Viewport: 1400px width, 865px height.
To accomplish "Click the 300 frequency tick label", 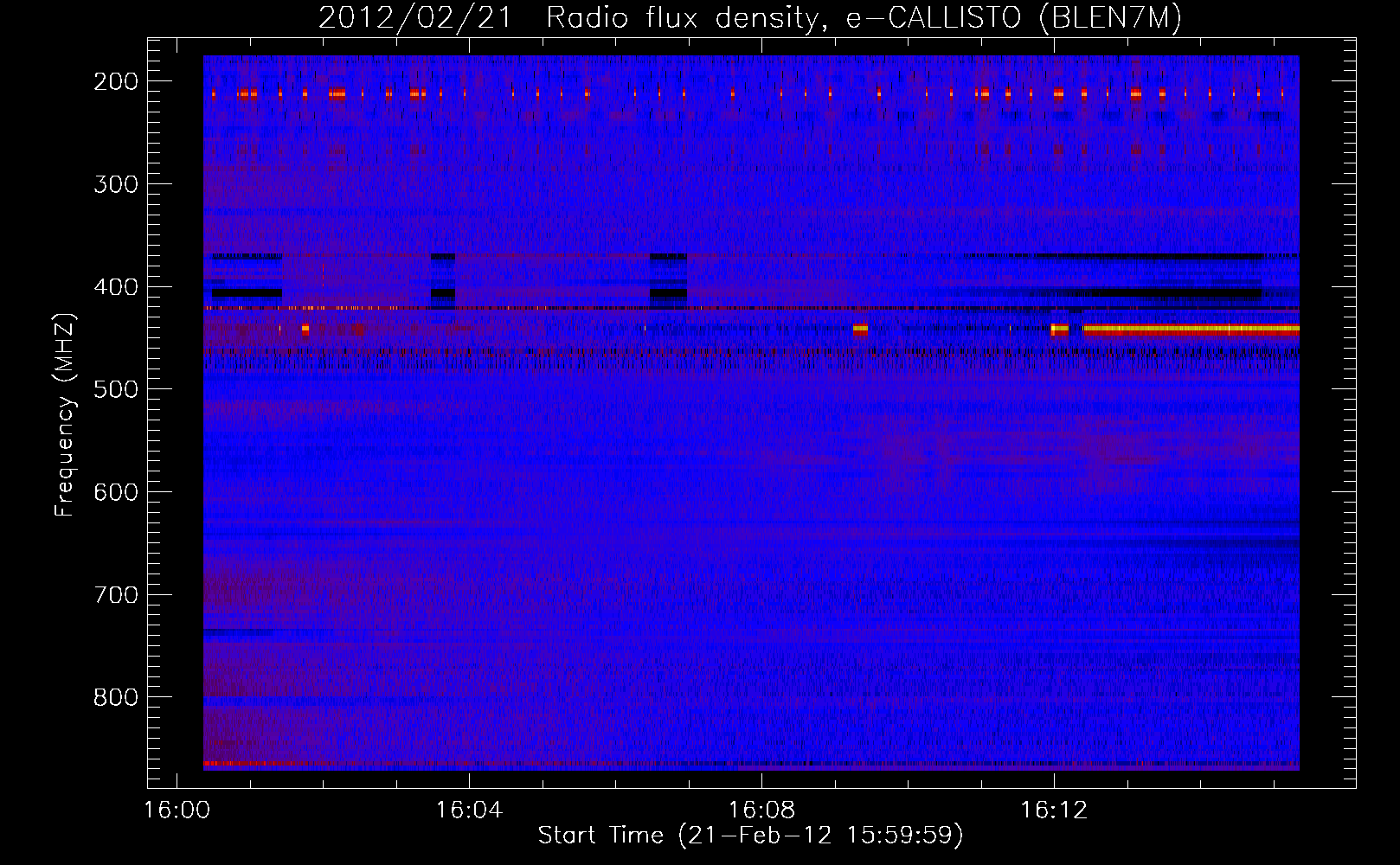I will coord(115,184).
